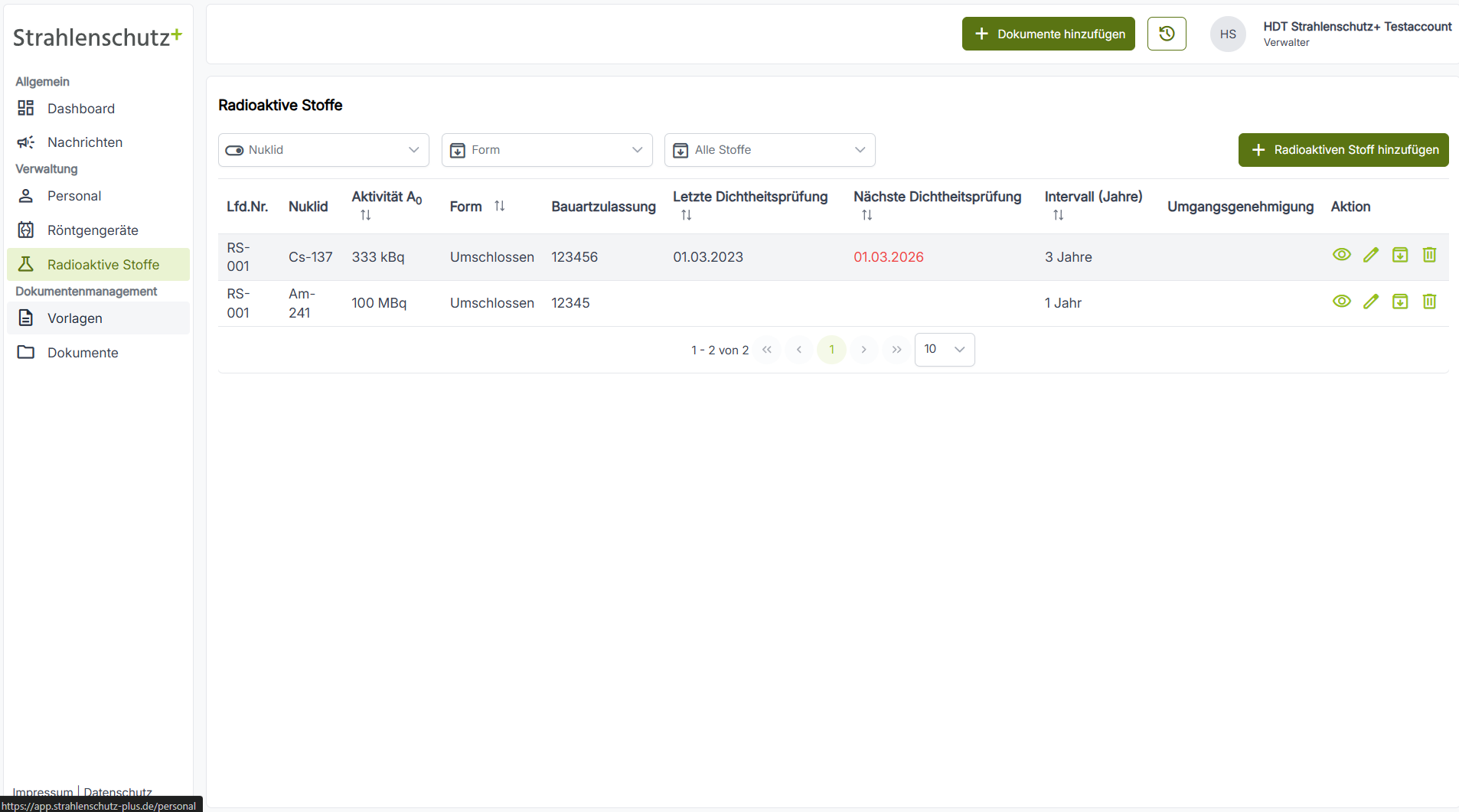Delete the Cs-137 row

[x=1429, y=255]
